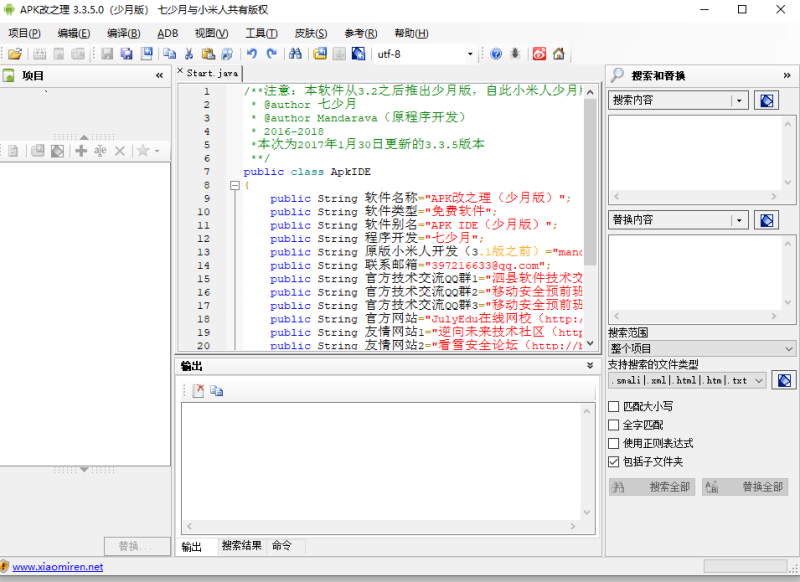Open the ADB menu
The height and width of the screenshot is (582, 800).
point(167,33)
